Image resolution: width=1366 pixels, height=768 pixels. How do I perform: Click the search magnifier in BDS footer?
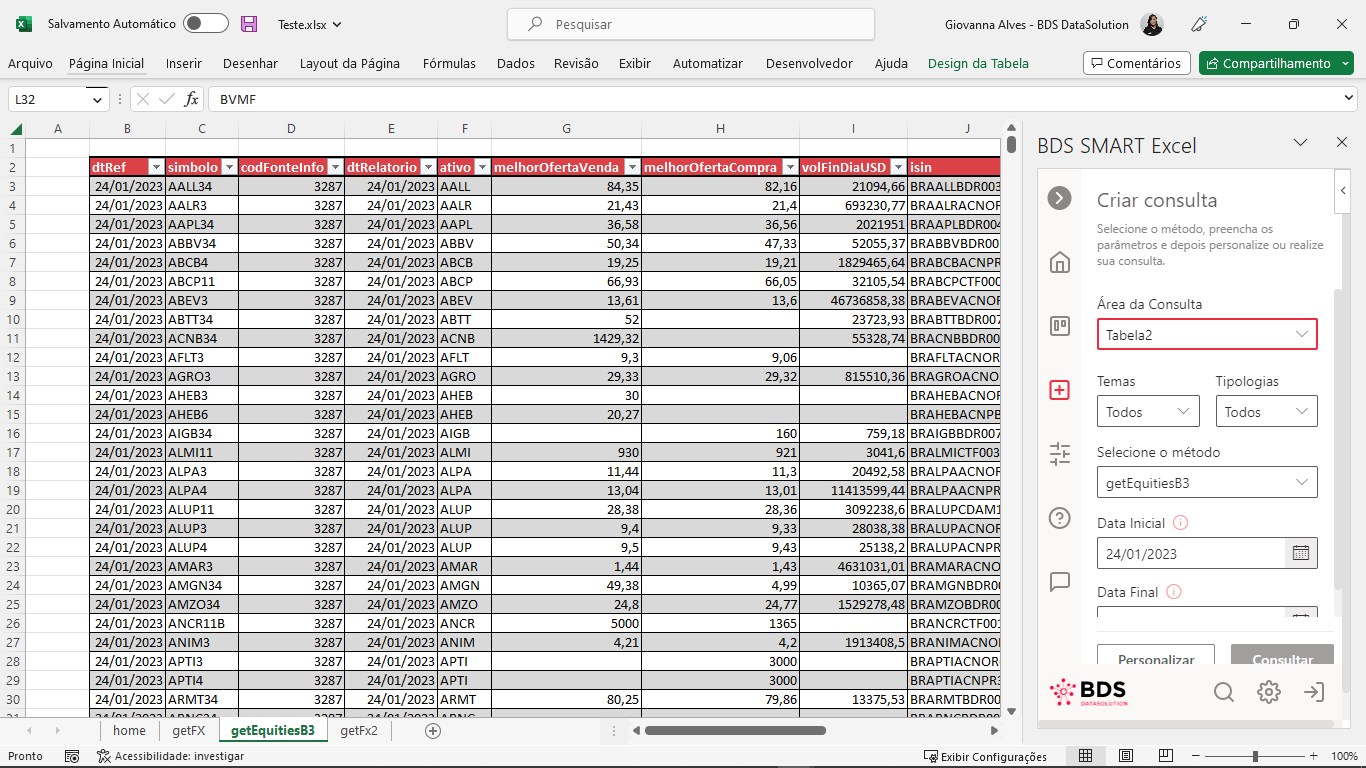[x=1223, y=692]
